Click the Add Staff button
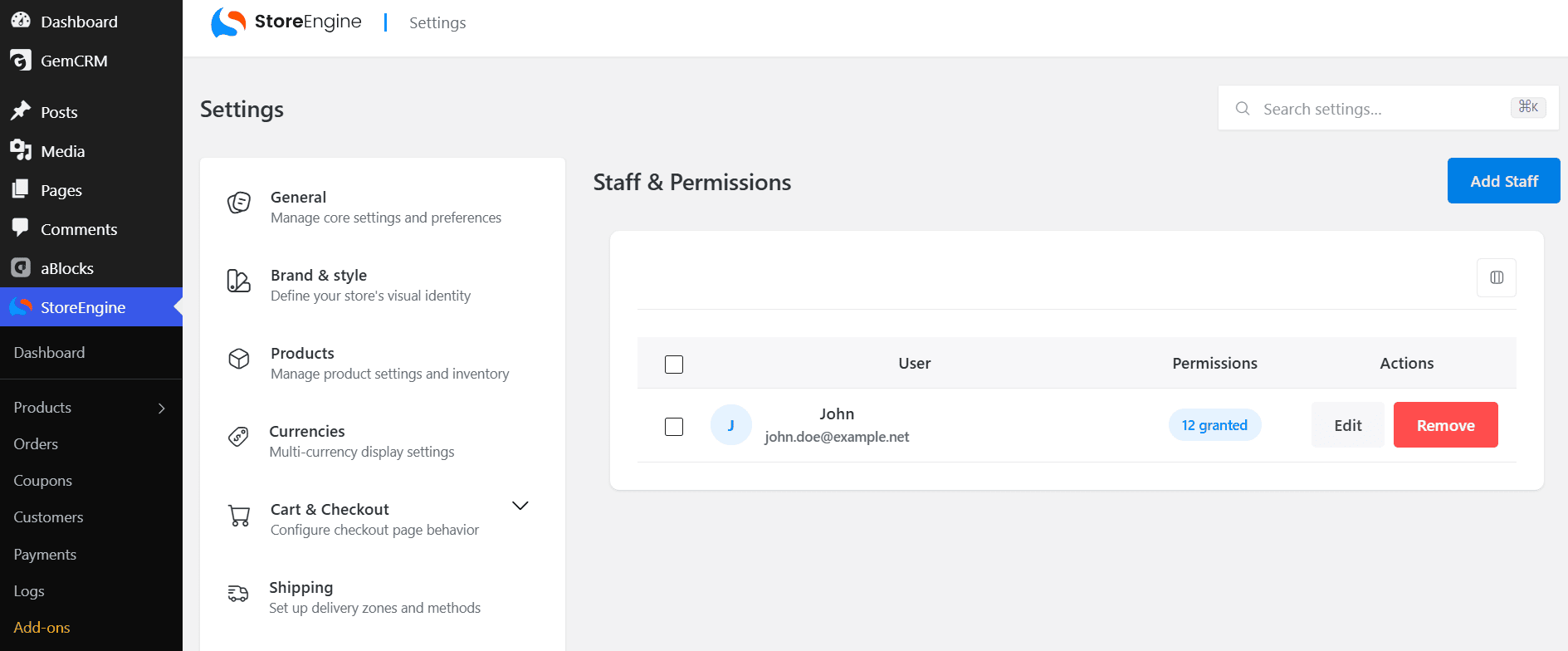This screenshot has width=1568, height=651. (x=1503, y=181)
